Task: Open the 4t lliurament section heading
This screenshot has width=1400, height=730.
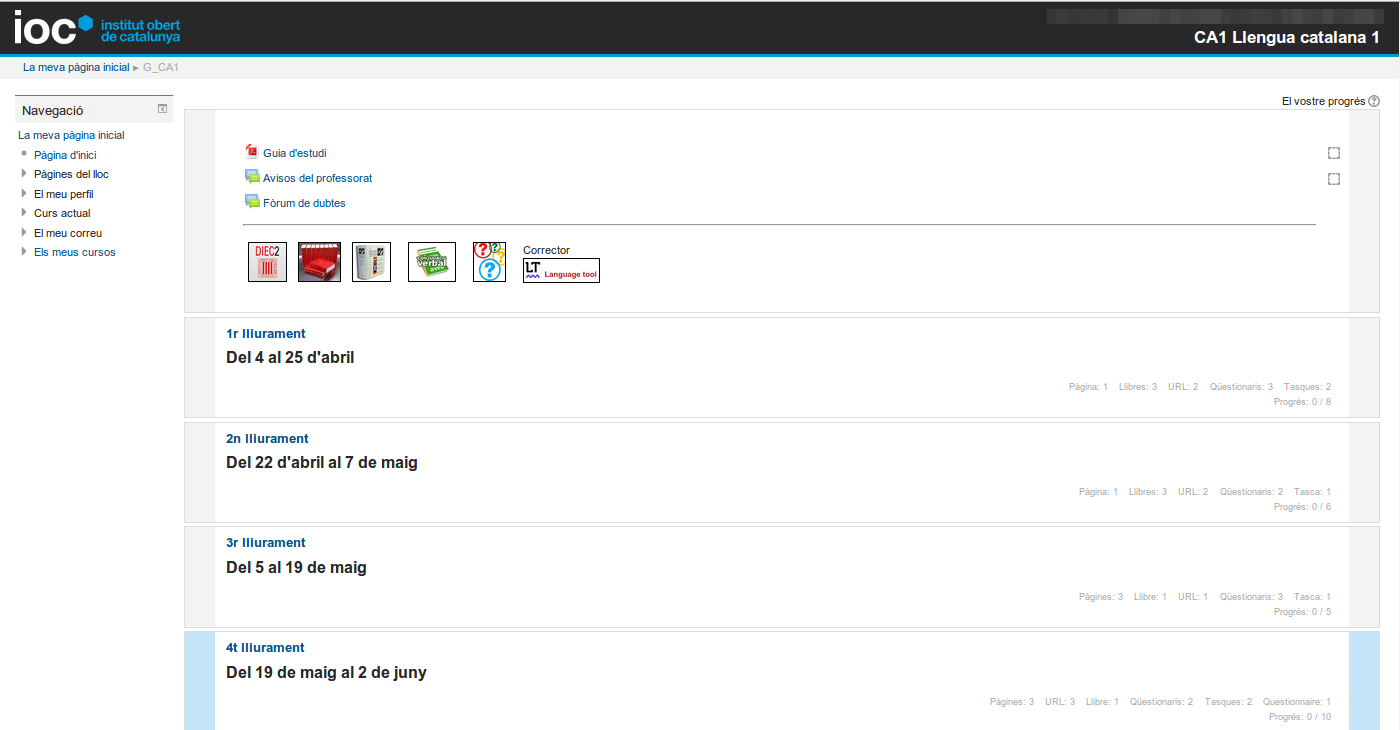Action: coord(265,648)
